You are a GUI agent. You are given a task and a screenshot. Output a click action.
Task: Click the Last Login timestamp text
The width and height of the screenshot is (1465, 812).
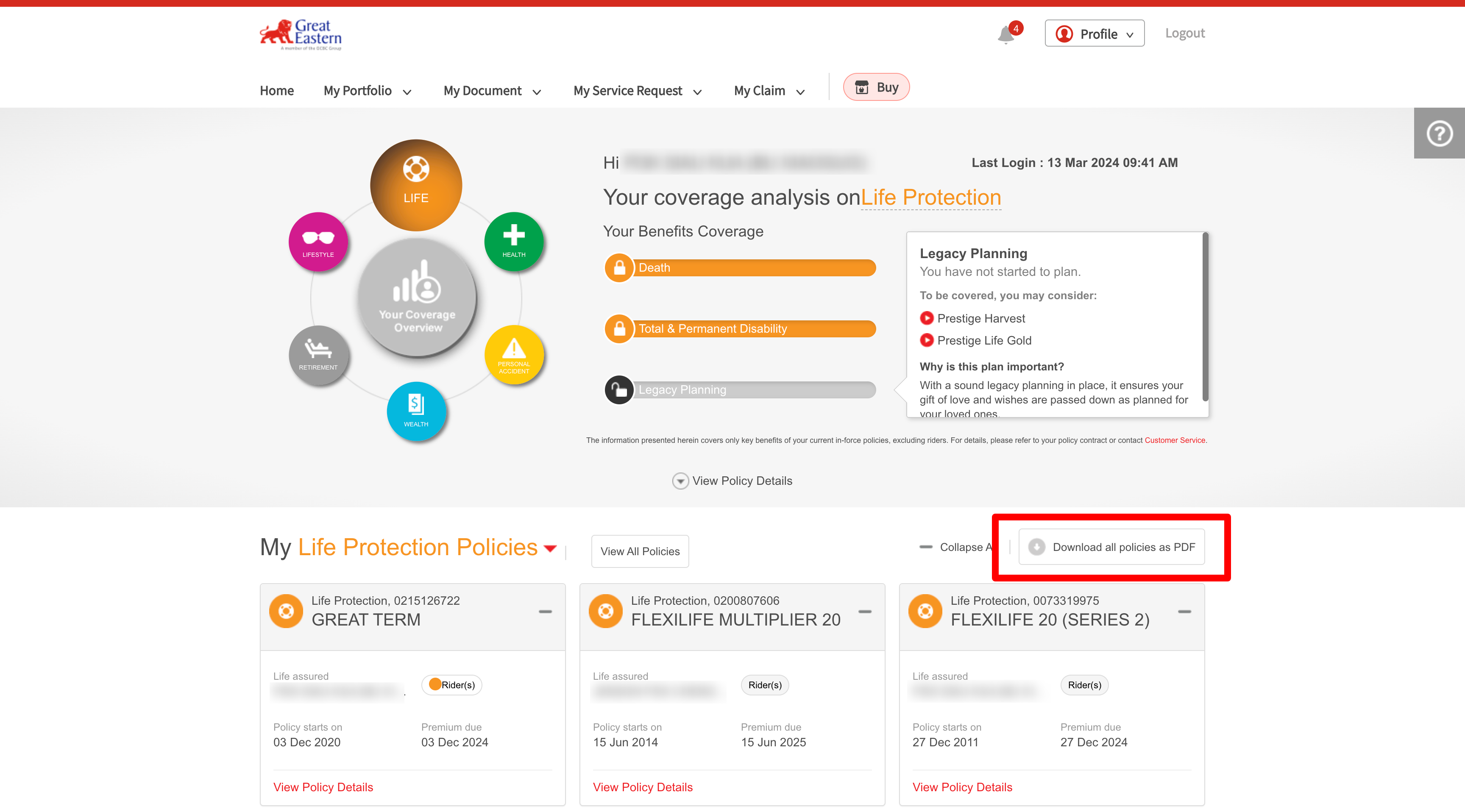point(1074,163)
